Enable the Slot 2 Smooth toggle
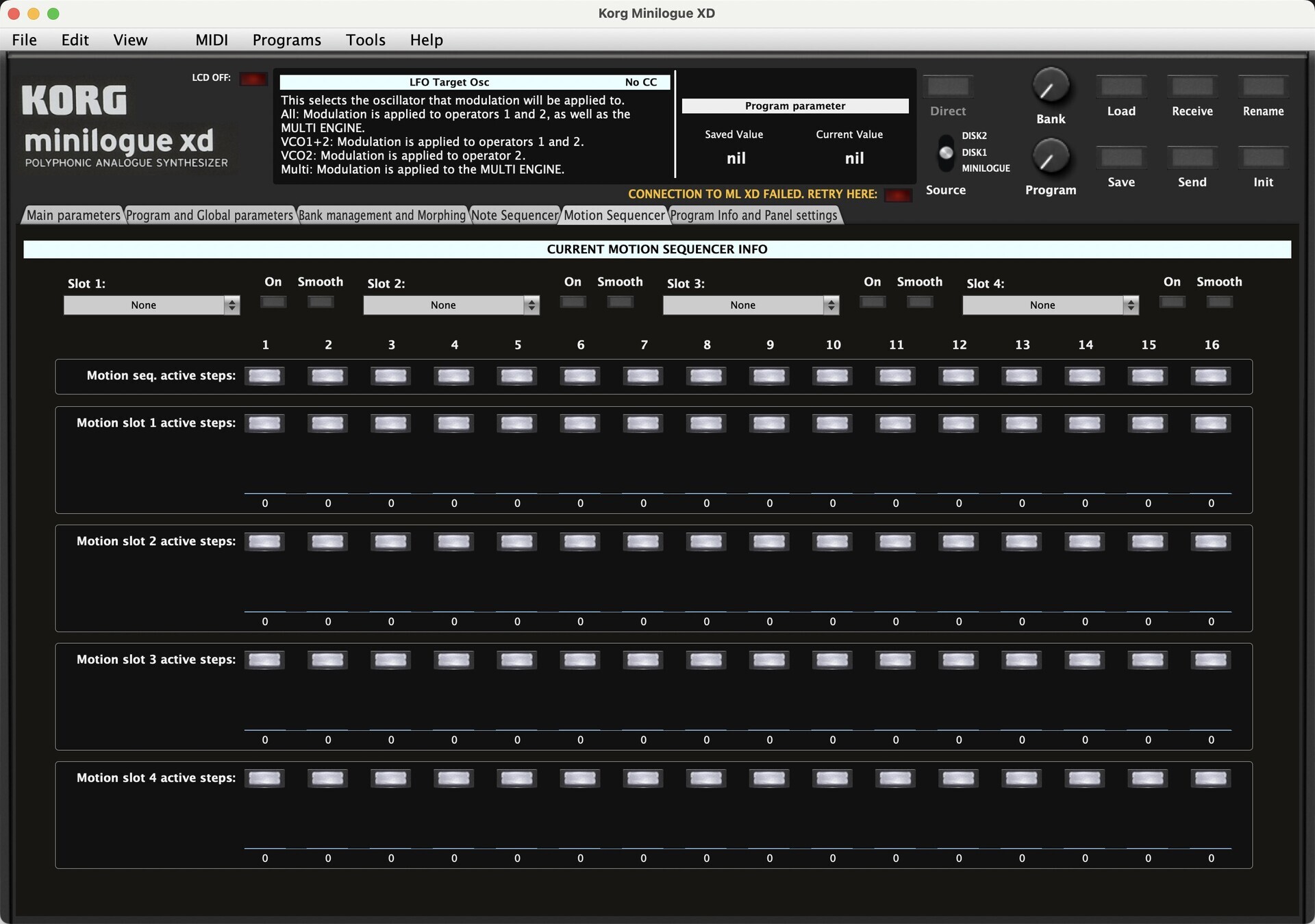 click(x=620, y=302)
